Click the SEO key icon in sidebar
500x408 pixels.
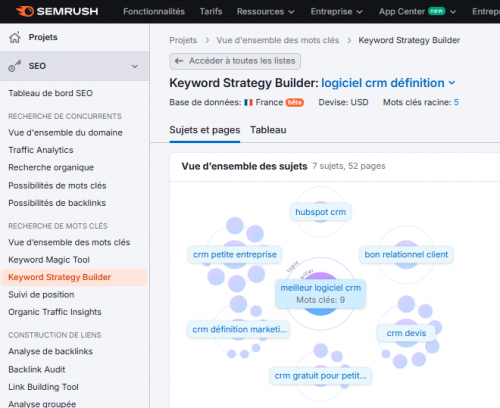[x=15, y=66]
